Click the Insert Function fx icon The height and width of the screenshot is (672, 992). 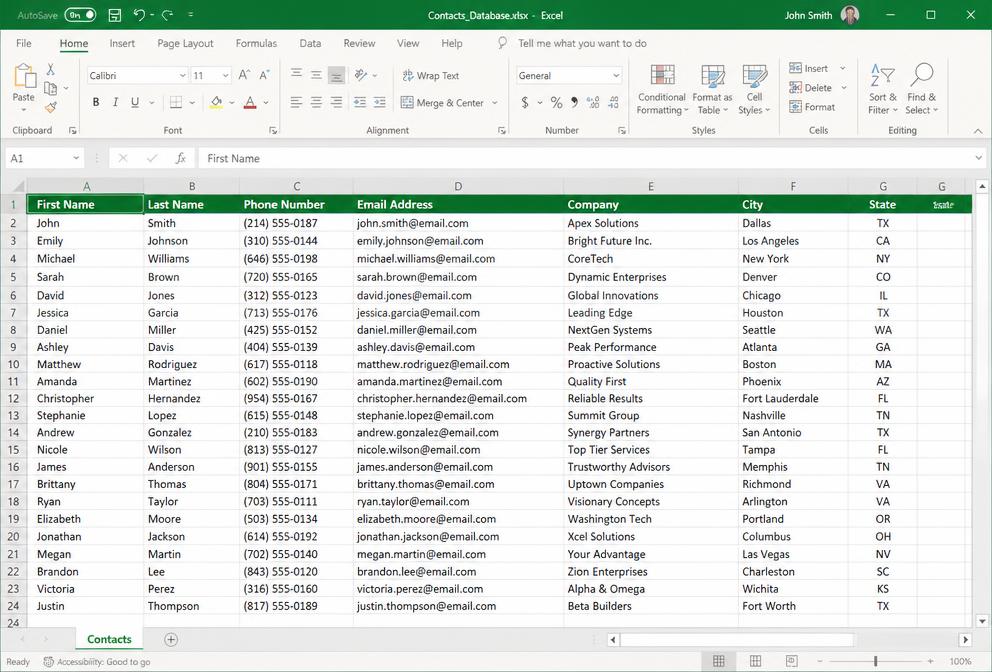180,158
